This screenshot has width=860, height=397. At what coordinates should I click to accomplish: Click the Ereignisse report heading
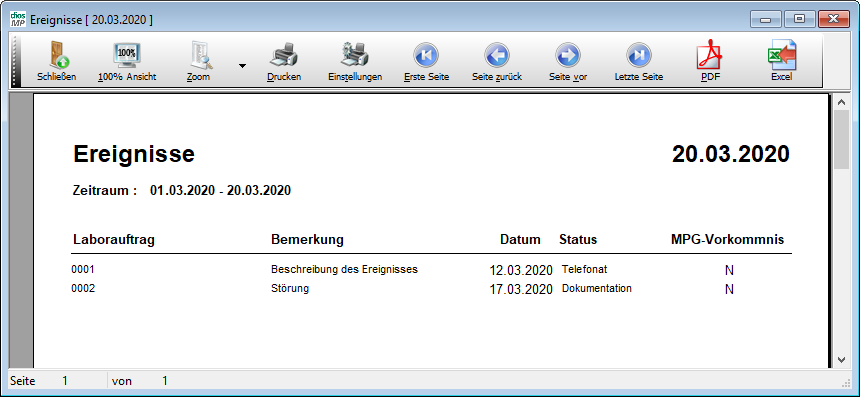134,155
